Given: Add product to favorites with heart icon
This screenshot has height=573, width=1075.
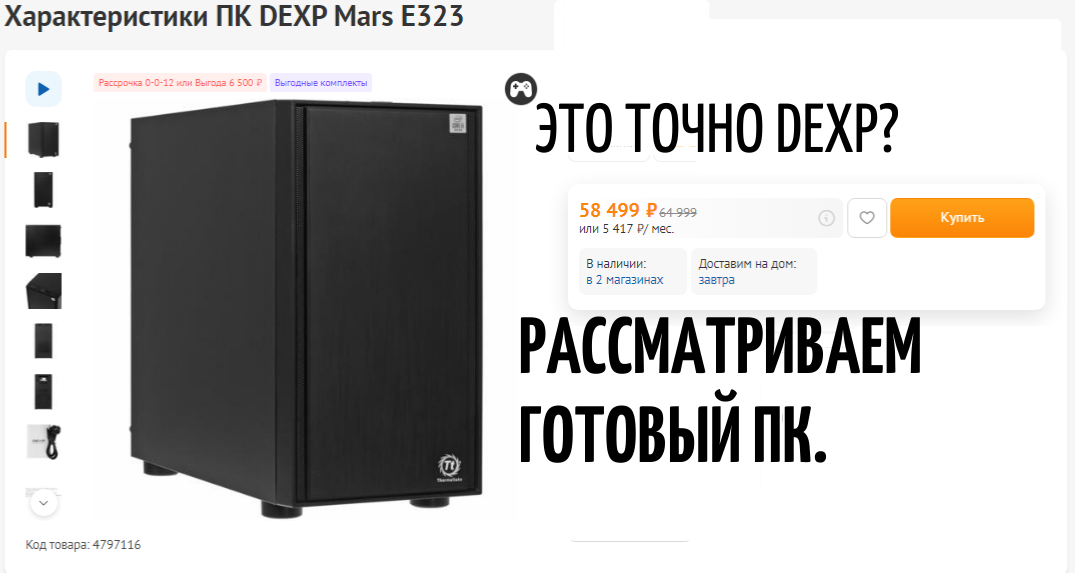Looking at the screenshot, I should click(867, 218).
